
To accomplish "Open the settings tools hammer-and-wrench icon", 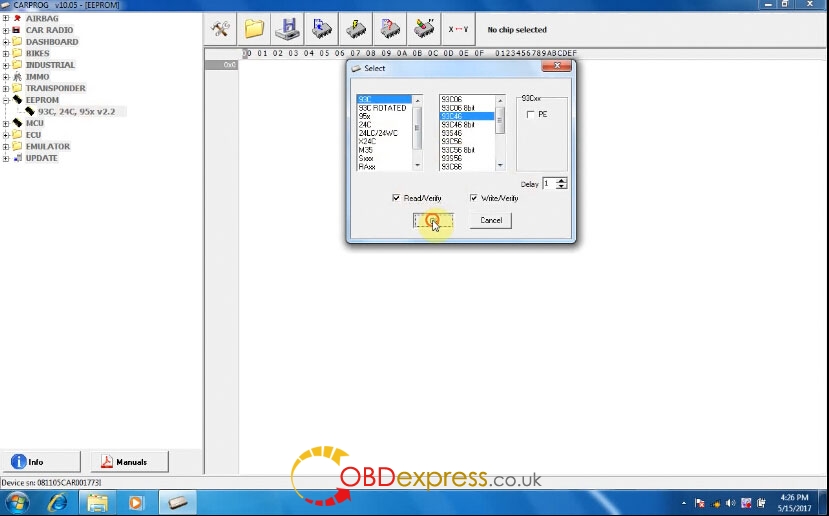I will coord(220,29).
